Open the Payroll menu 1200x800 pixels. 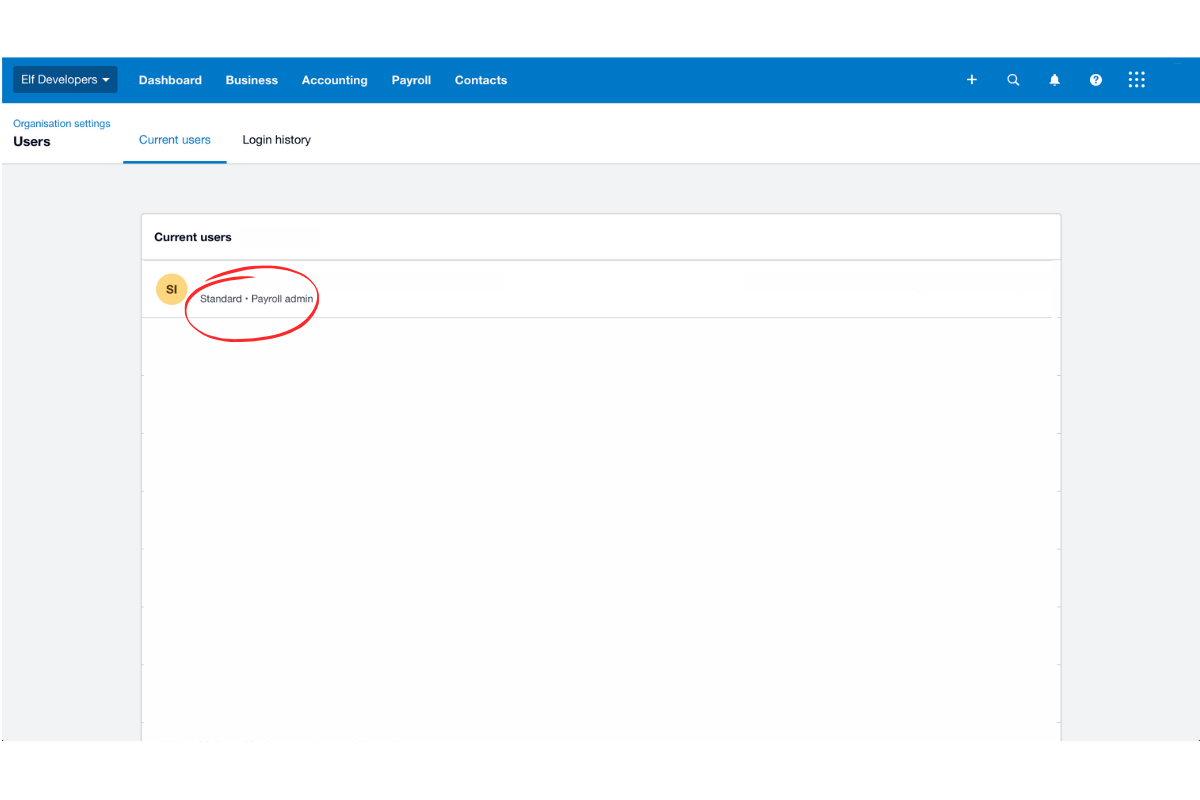point(411,79)
